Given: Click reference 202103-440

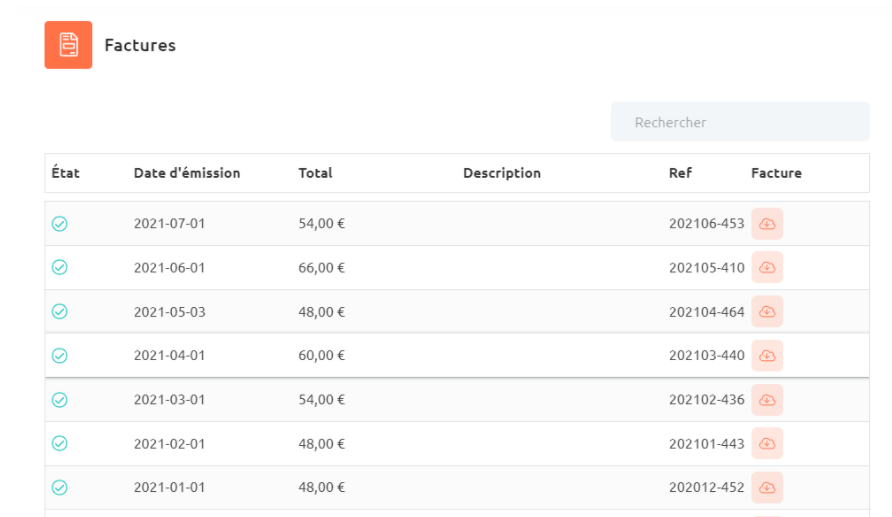Looking at the screenshot, I should (707, 355).
